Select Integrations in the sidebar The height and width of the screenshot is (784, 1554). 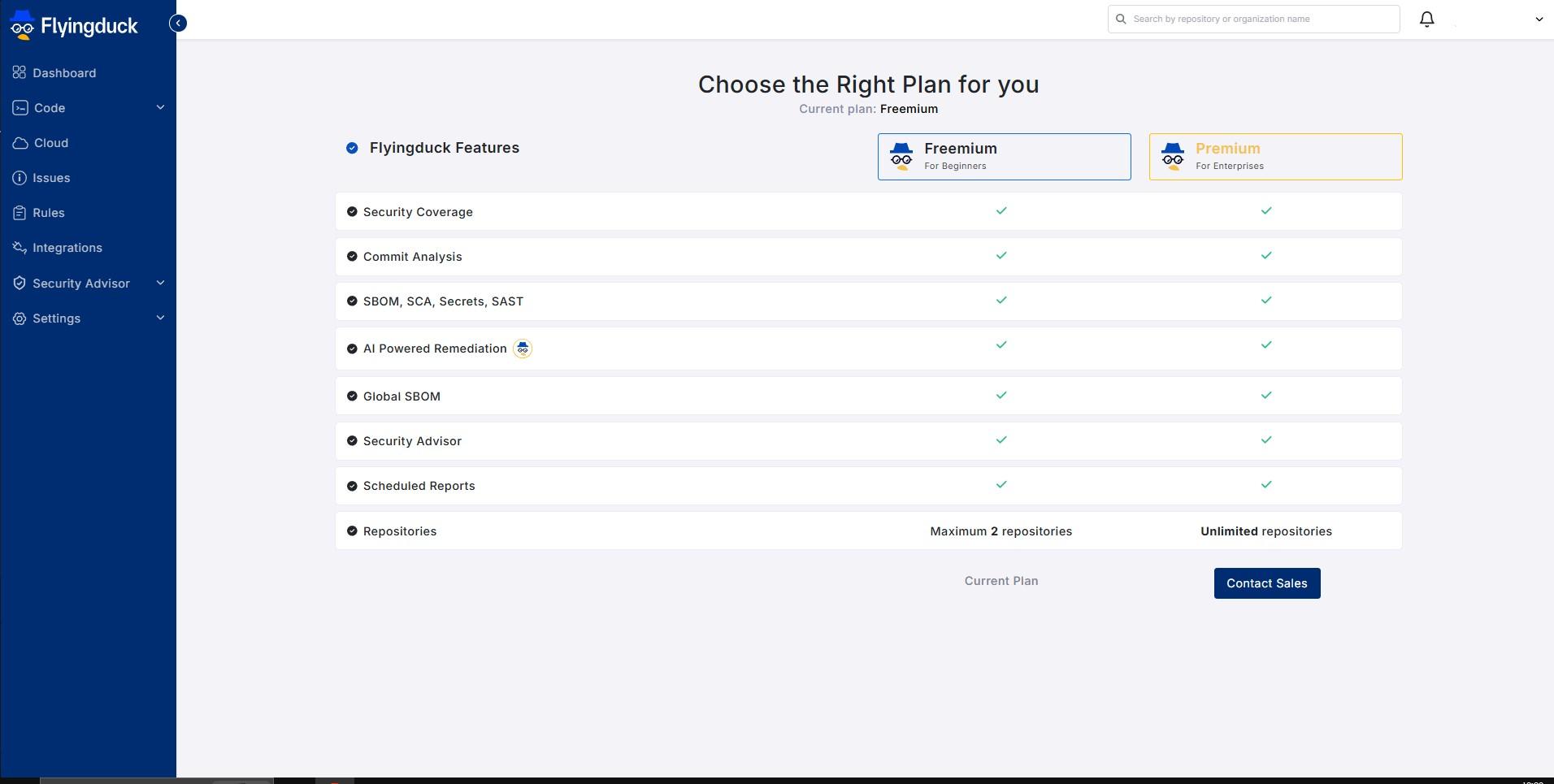(x=67, y=247)
